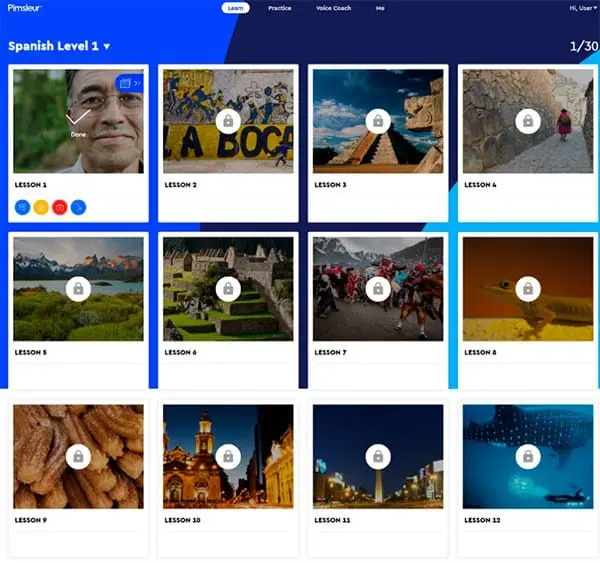Click the lock icon on Lesson 8
600x563 pixels.
tap(528, 289)
